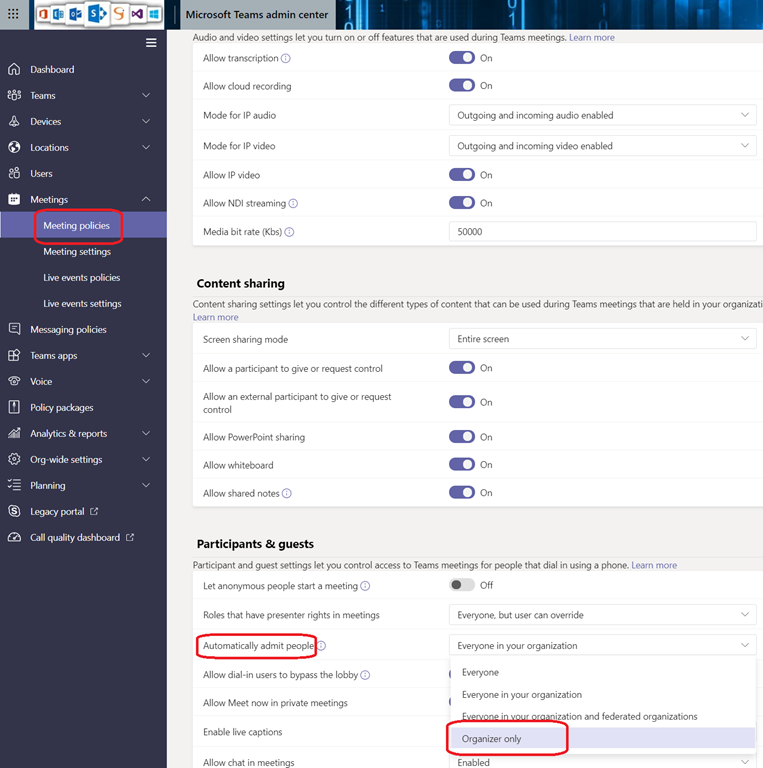Enable Let anonymous people start a meeting
Viewport: 763px width, 768px height.
click(x=462, y=585)
